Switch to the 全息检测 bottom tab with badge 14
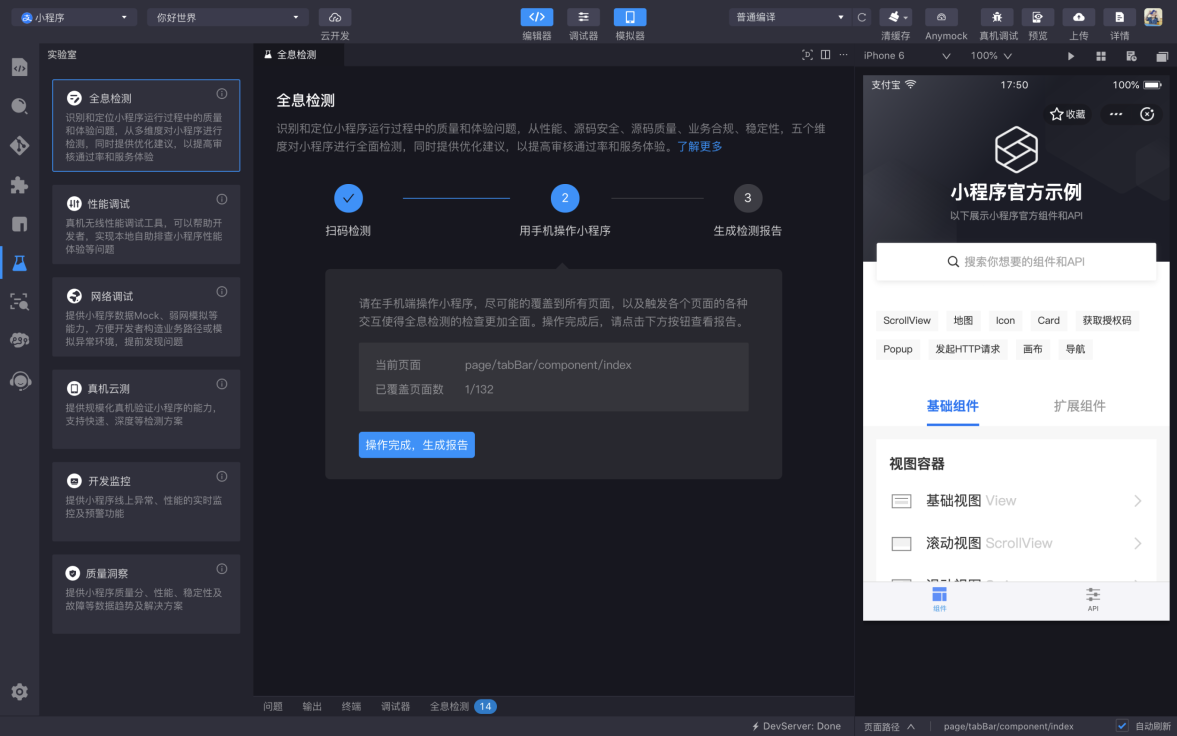The image size is (1177, 736). pyautogui.click(x=463, y=706)
